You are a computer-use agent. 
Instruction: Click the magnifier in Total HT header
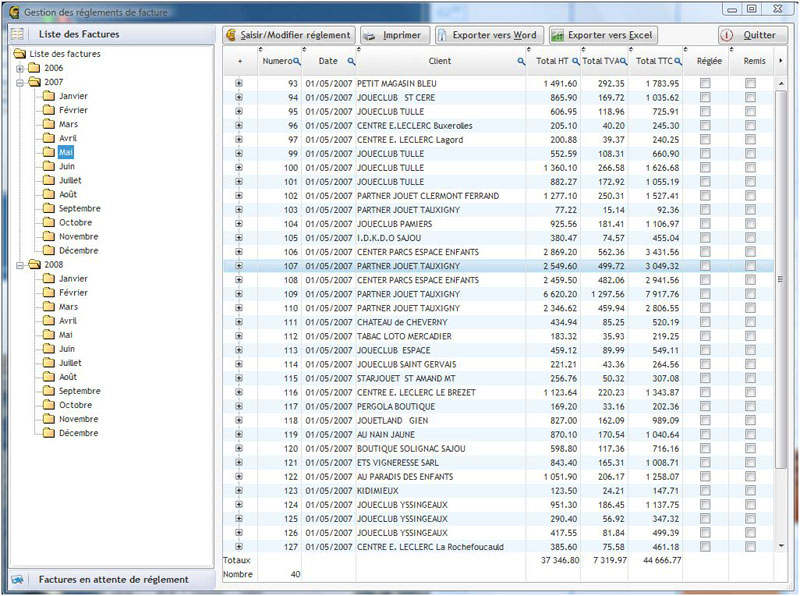576,61
